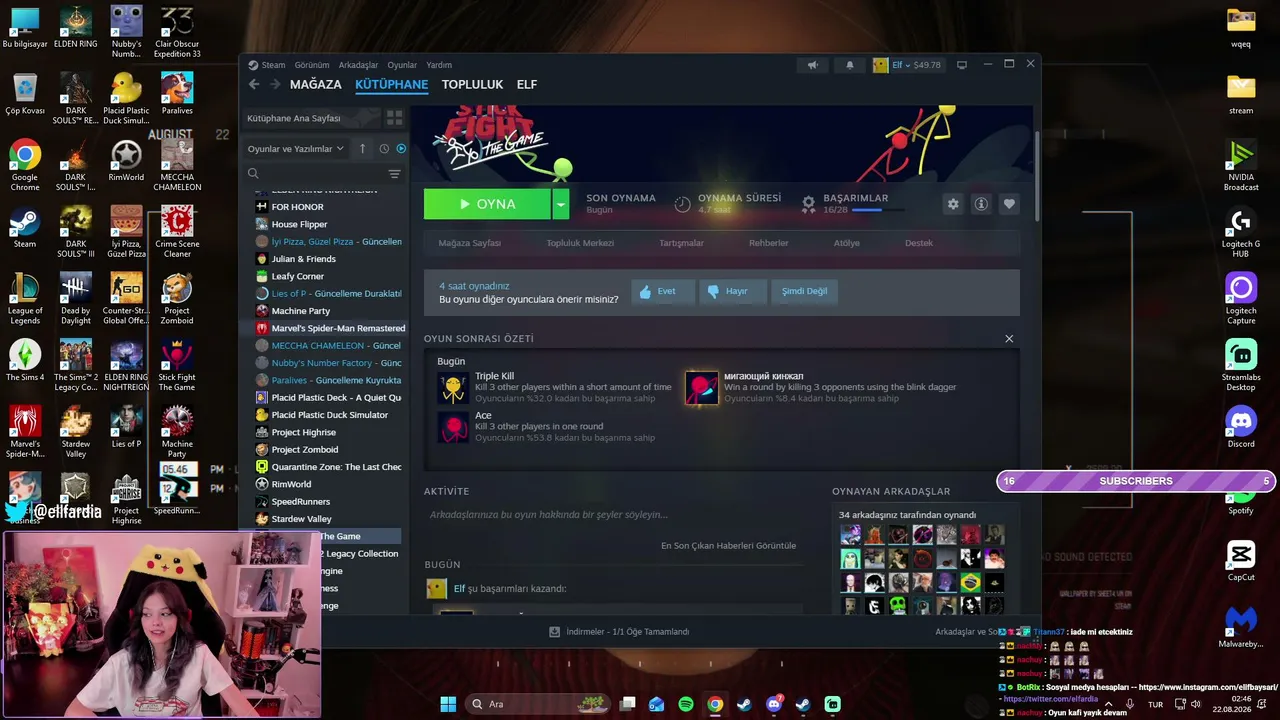
Task: Select Project Zomboid in the library list
Action: click(x=304, y=450)
